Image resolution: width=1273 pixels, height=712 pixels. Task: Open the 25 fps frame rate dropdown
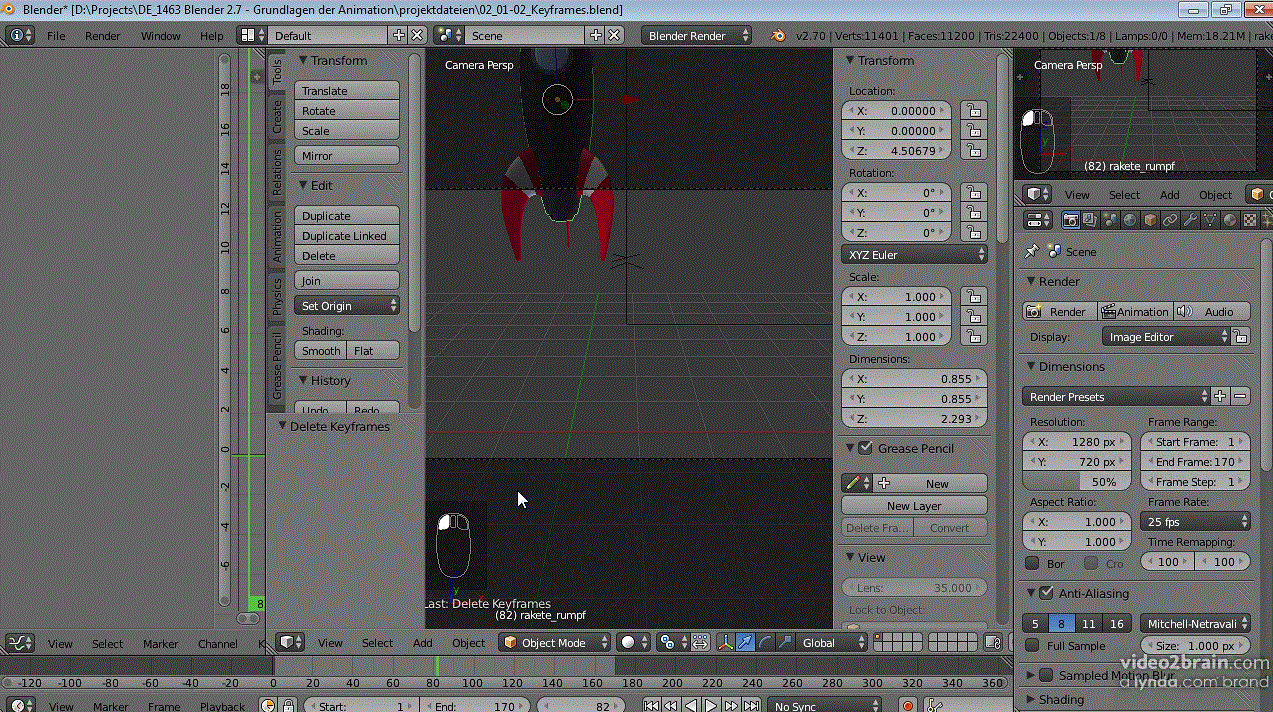pos(1195,521)
